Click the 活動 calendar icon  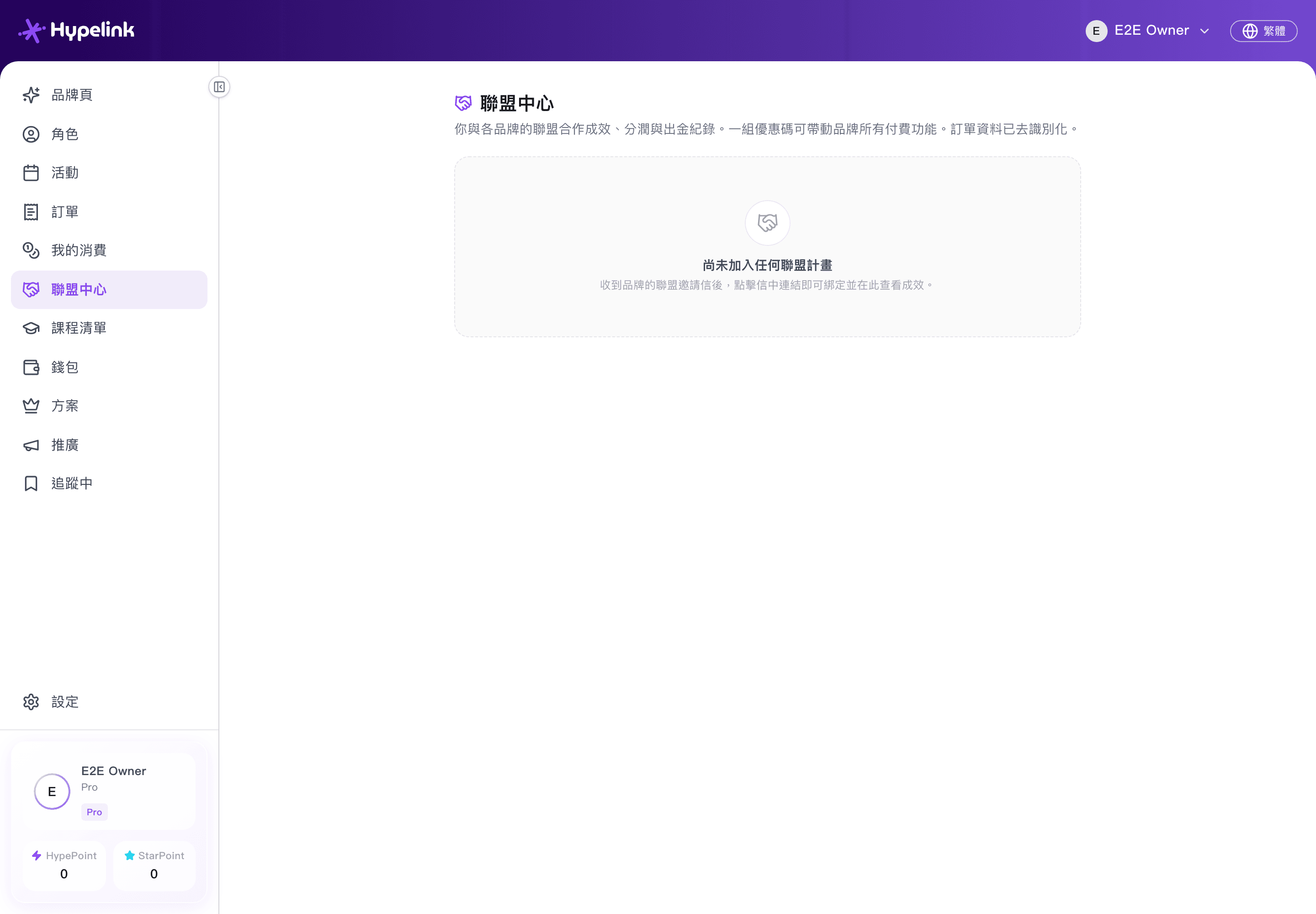point(31,173)
